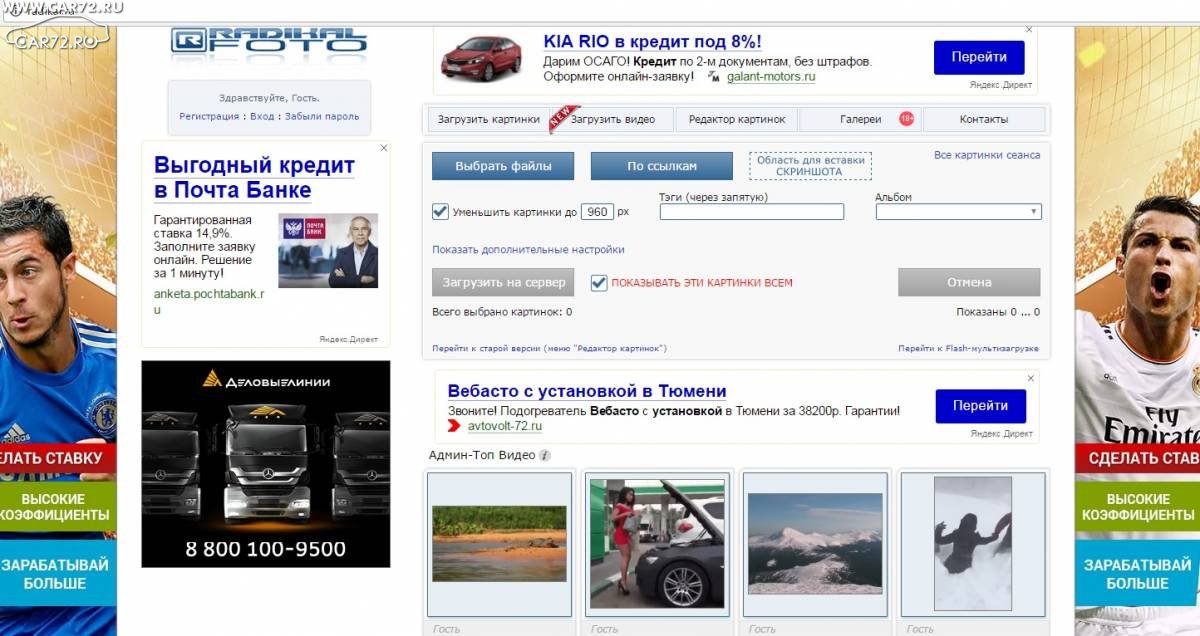The width and height of the screenshot is (1200, 636).
Task: Open the snow silhouette video thumbnail
Action: (x=973, y=544)
